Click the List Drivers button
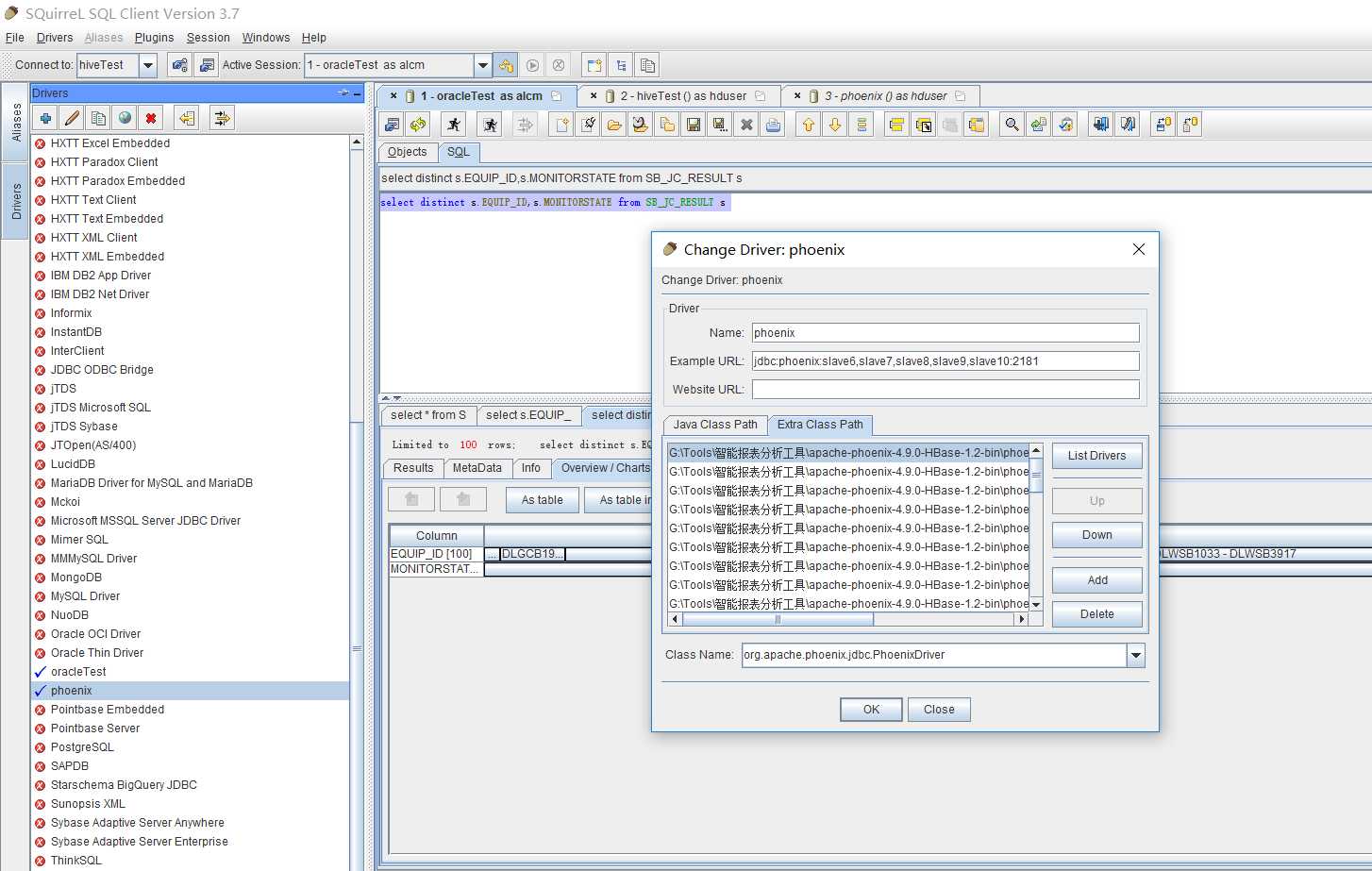1372x871 pixels. click(x=1096, y=456)
